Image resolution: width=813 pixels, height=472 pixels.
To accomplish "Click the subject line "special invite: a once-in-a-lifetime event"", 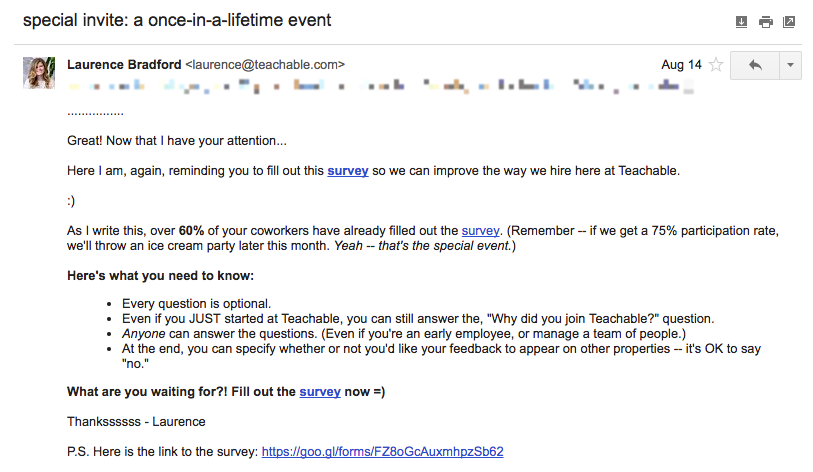I will [x=177, y=20].
